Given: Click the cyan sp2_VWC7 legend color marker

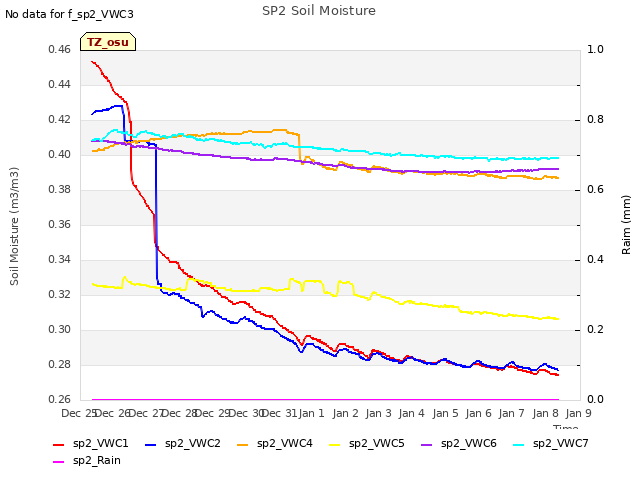Looking at the screenshot, I should [519, 444].
